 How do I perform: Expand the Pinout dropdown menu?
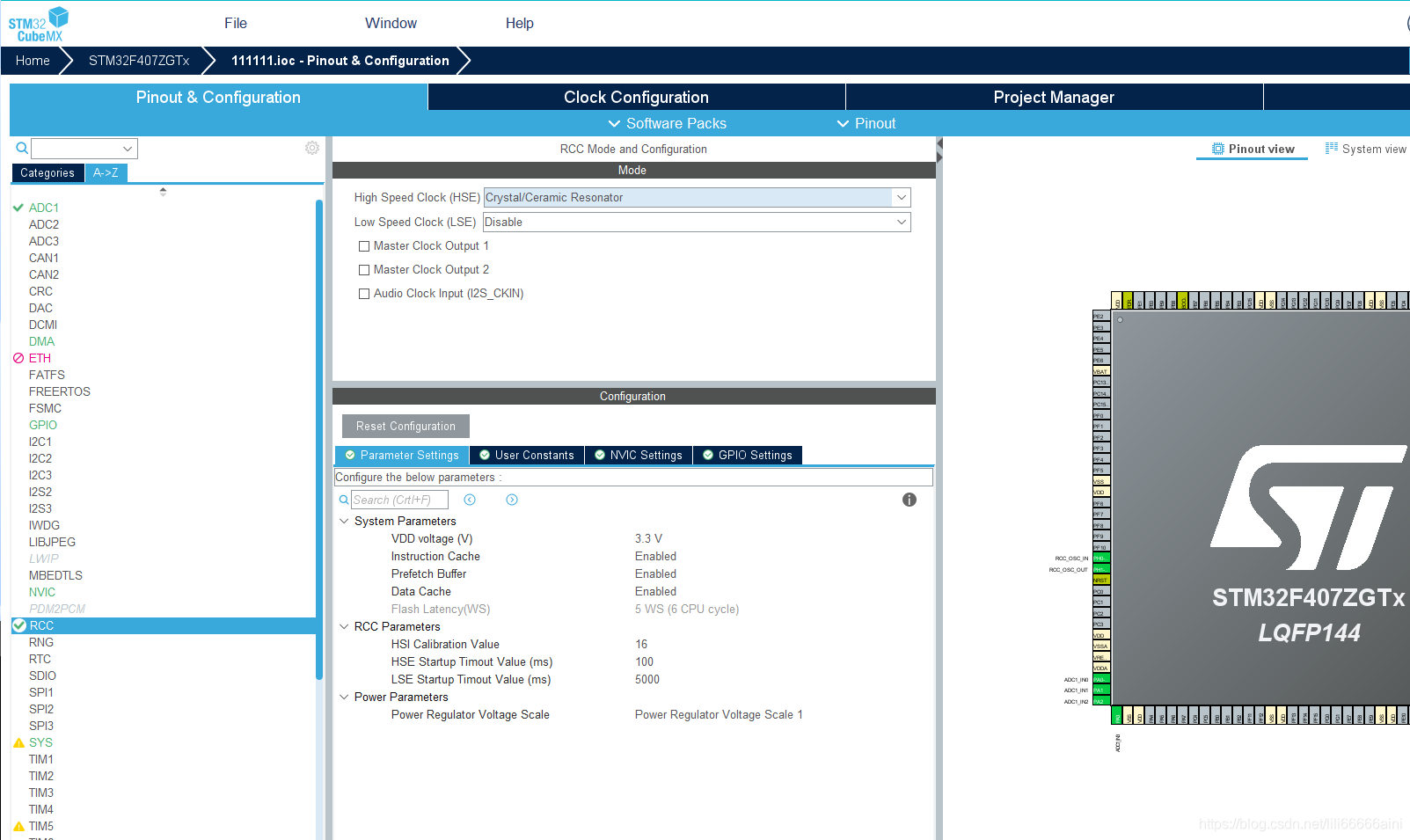pos(866,123)
